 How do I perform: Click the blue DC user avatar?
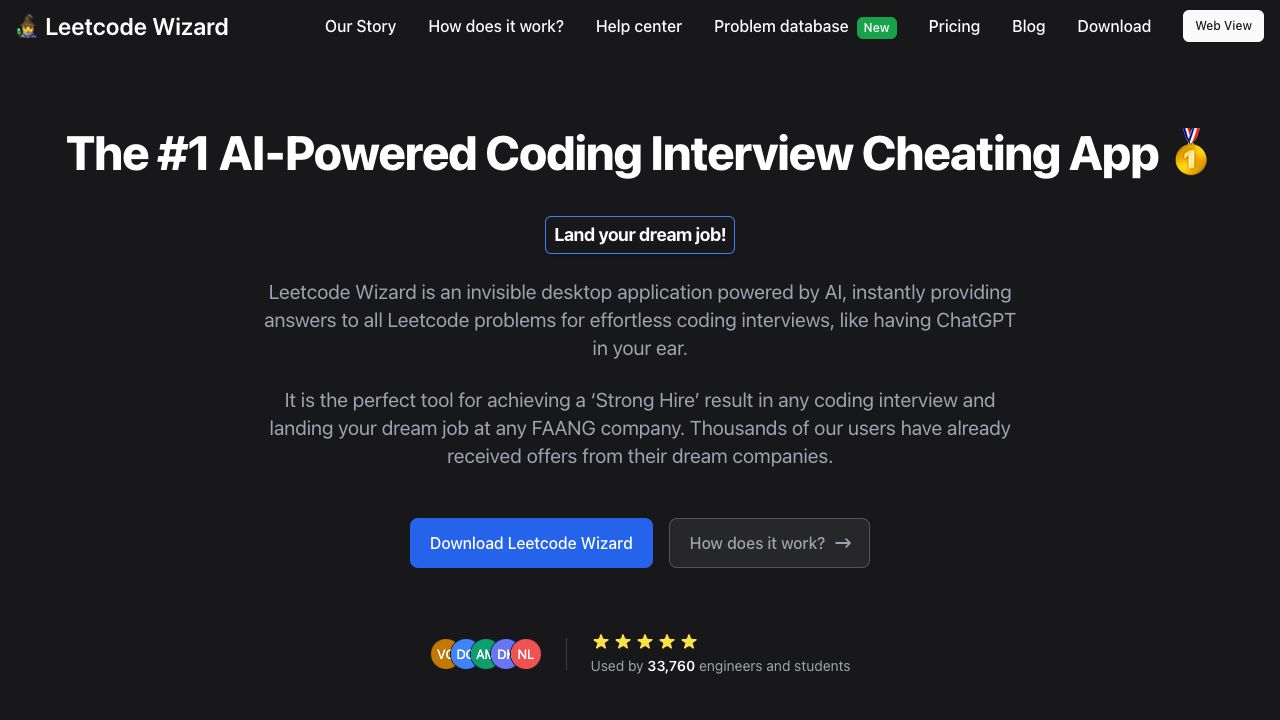(x=464, y=654)
